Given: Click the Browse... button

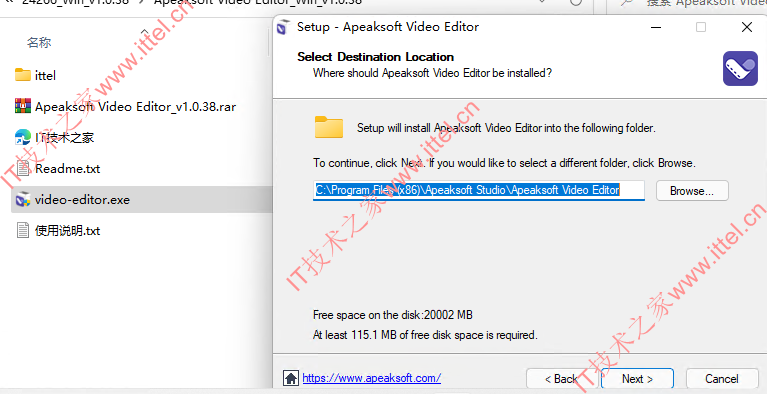Looking at the screenshot, I should [x=692, y=190].
